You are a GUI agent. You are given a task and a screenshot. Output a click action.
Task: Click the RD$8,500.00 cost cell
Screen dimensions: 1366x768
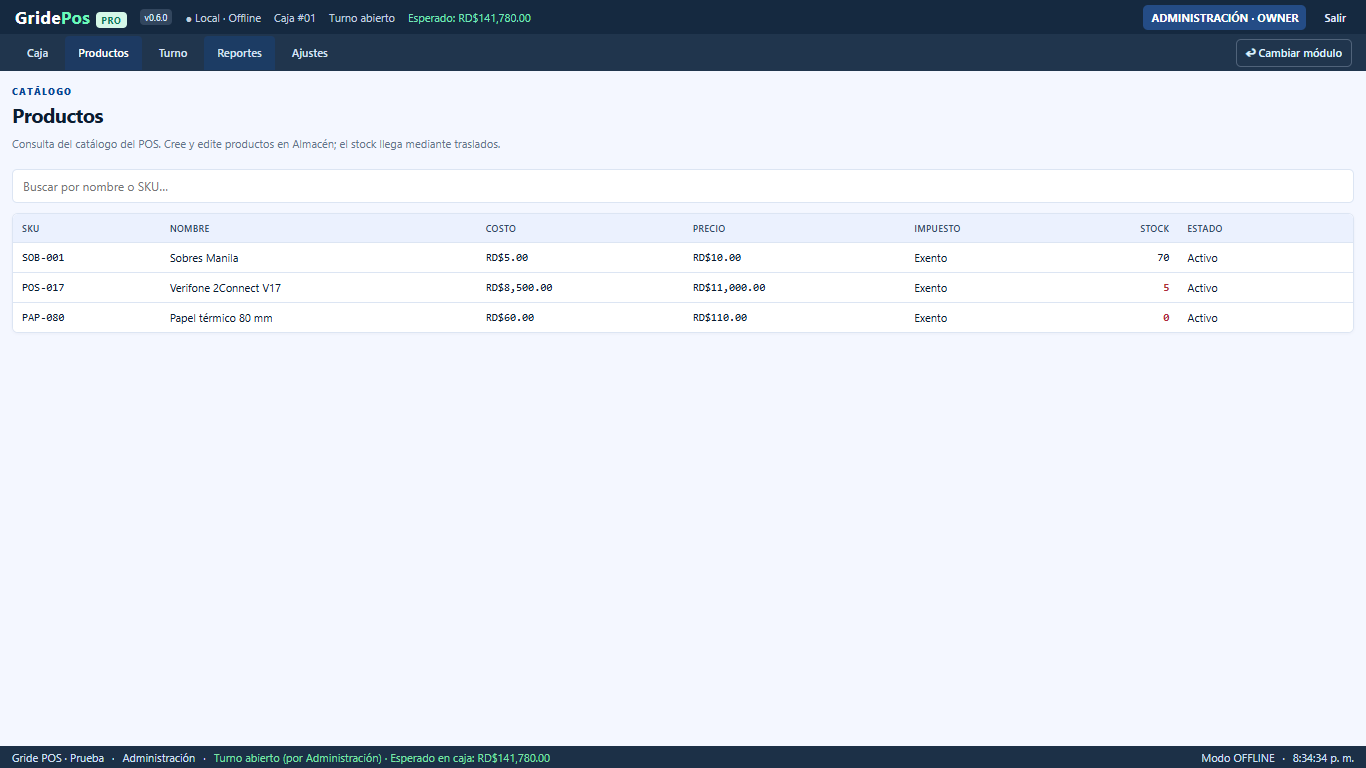click(x=519, y=288)
